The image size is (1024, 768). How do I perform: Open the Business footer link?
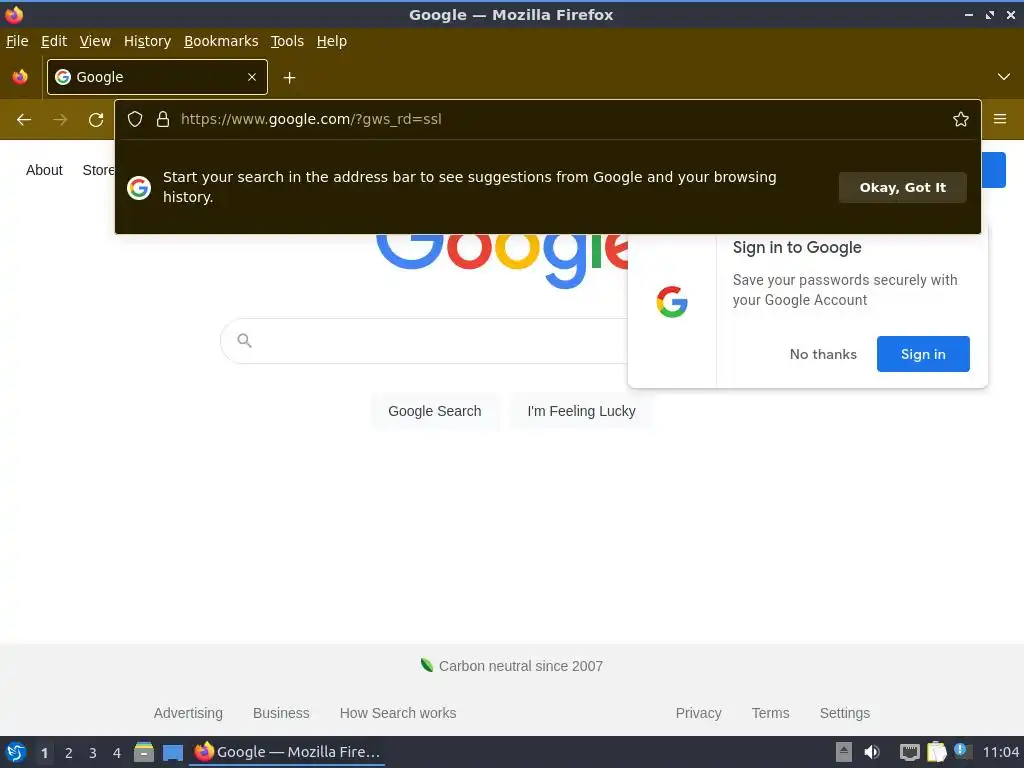(281, 713)
